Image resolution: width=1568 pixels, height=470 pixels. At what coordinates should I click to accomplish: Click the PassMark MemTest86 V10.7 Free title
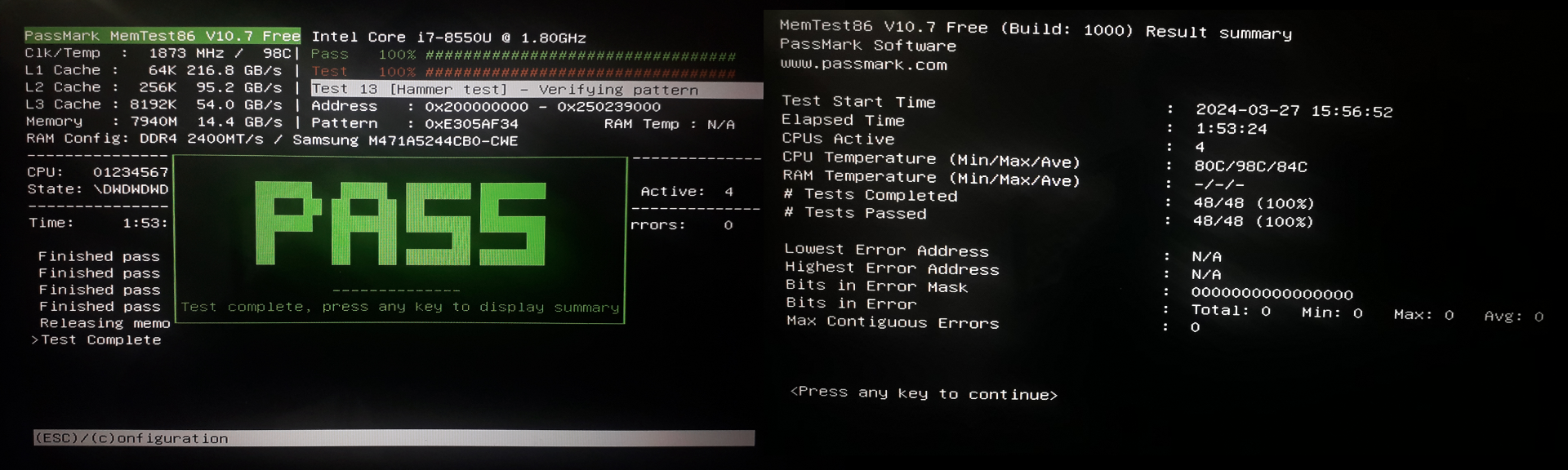[163, 36]
